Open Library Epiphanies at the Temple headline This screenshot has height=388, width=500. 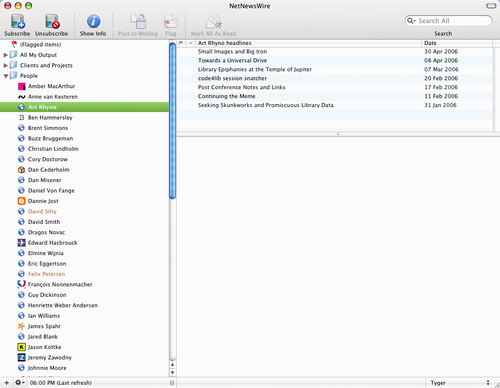255,69
